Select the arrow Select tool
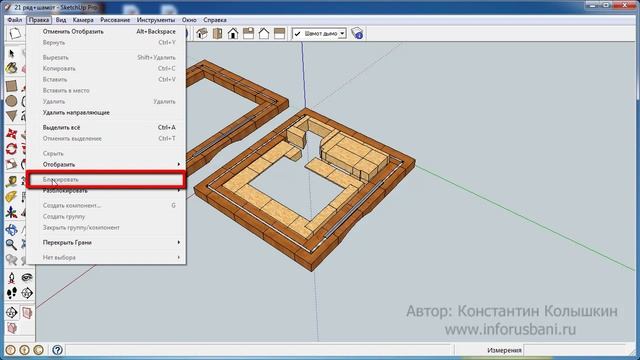640x360 pixels. [x=11, y=53]
